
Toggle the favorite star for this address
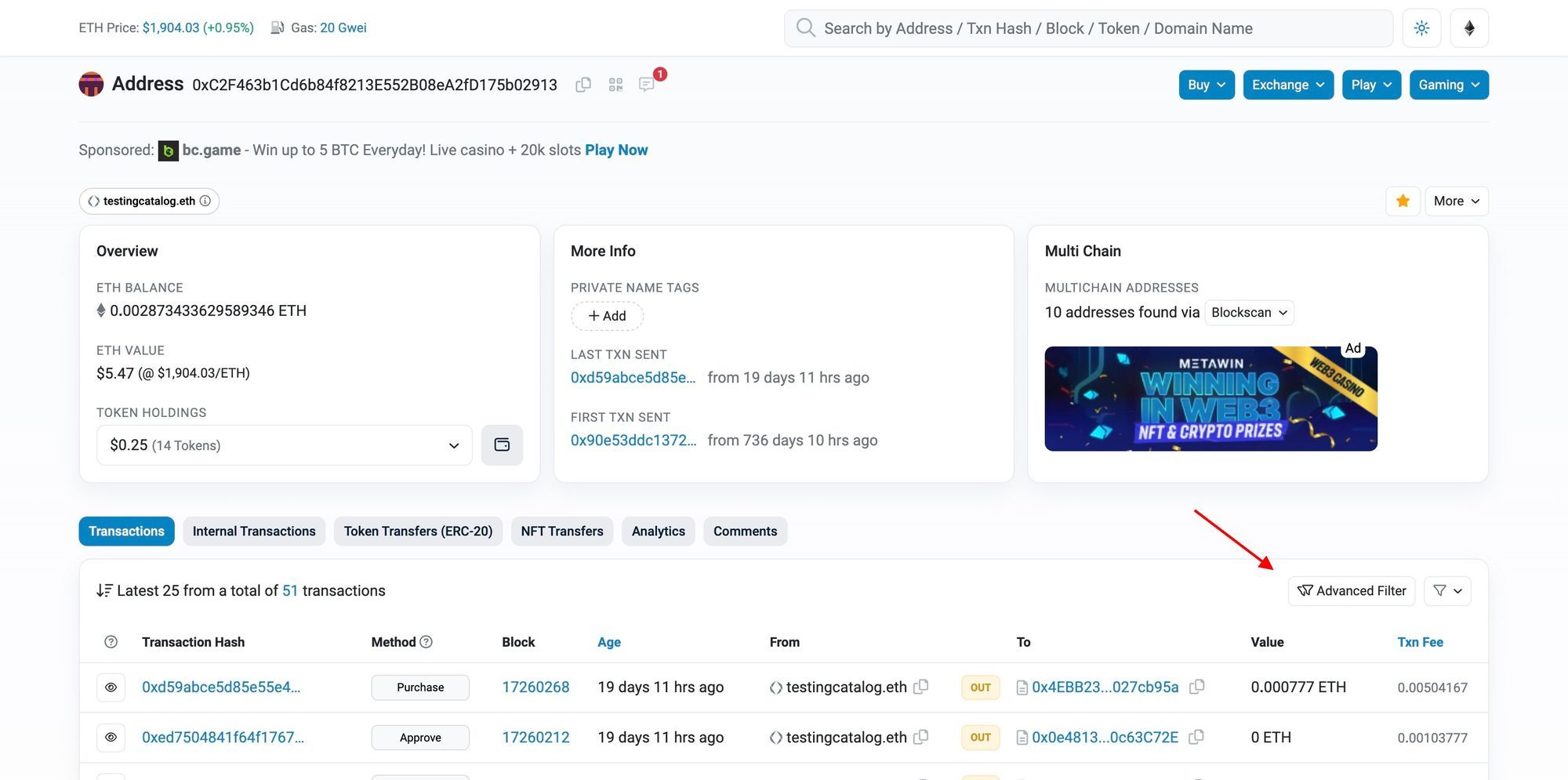point(1403,201)
